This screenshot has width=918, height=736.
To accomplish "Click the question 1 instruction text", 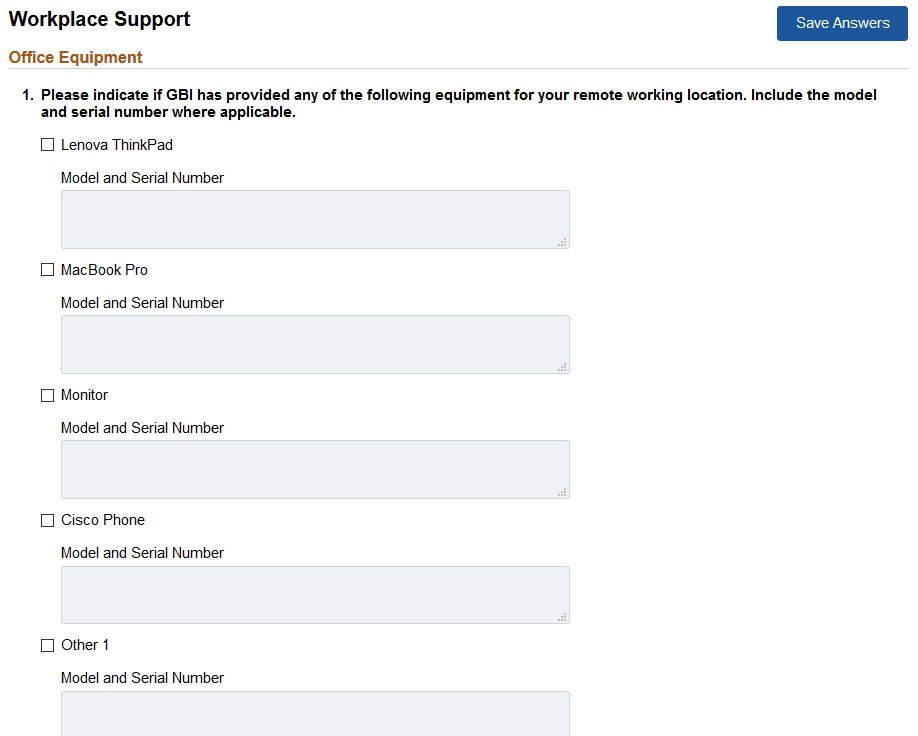I will coord(458,103).
